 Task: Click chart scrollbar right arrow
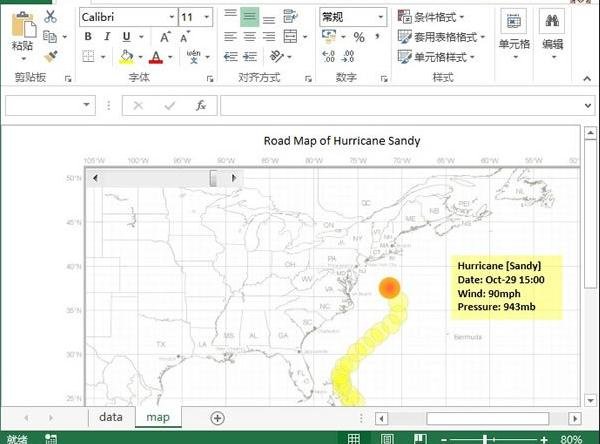tap(234, 178)
